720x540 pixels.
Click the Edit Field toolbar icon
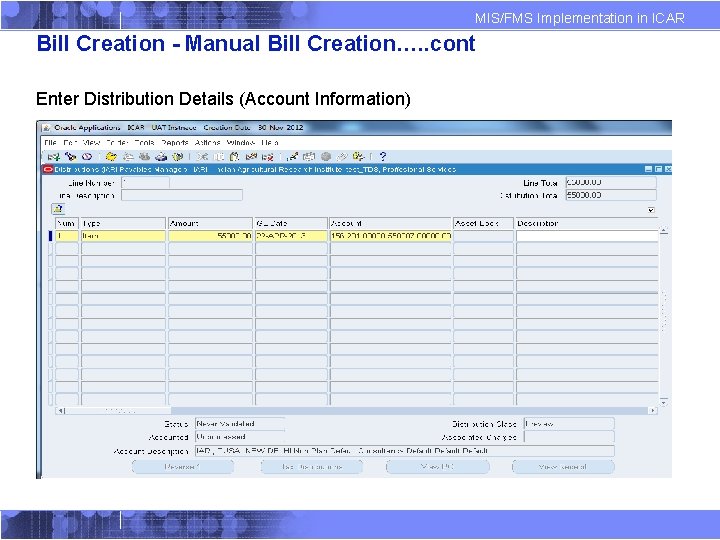292,157
